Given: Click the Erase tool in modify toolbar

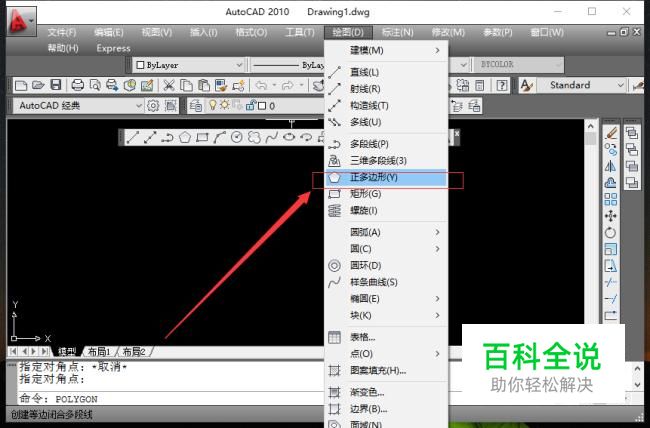Looking at the screenshot, I should pyautogui.click(x=611, y=133).
